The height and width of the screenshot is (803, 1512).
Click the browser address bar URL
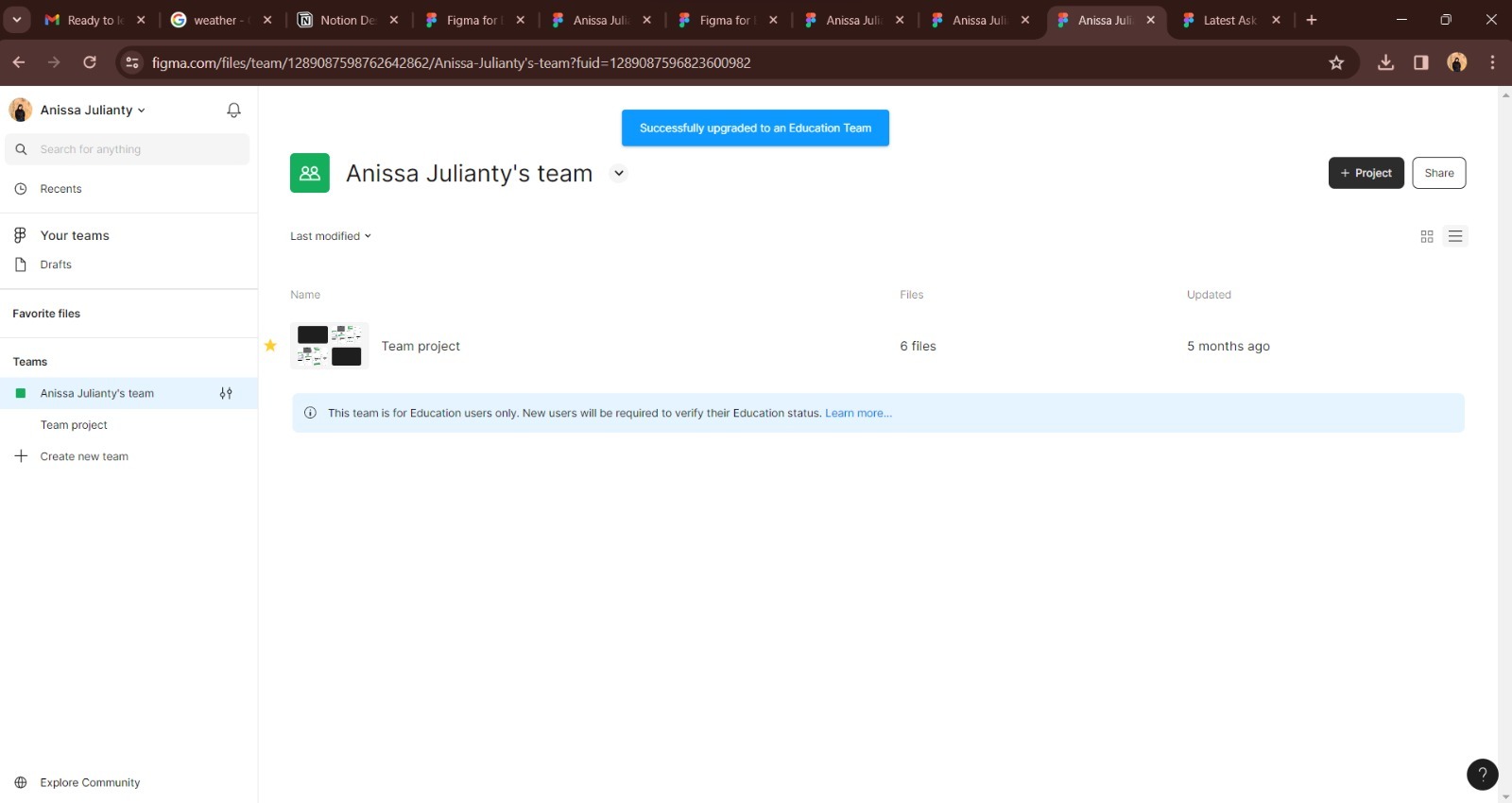[452, 62]
